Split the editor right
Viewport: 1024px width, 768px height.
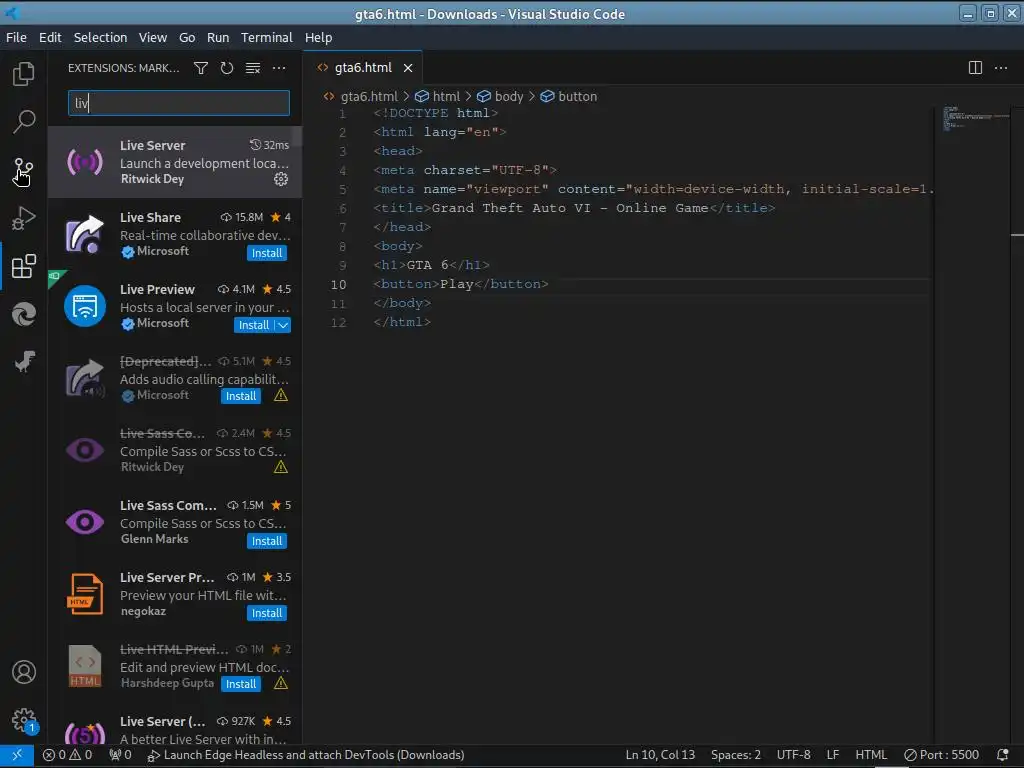(975, 68)
